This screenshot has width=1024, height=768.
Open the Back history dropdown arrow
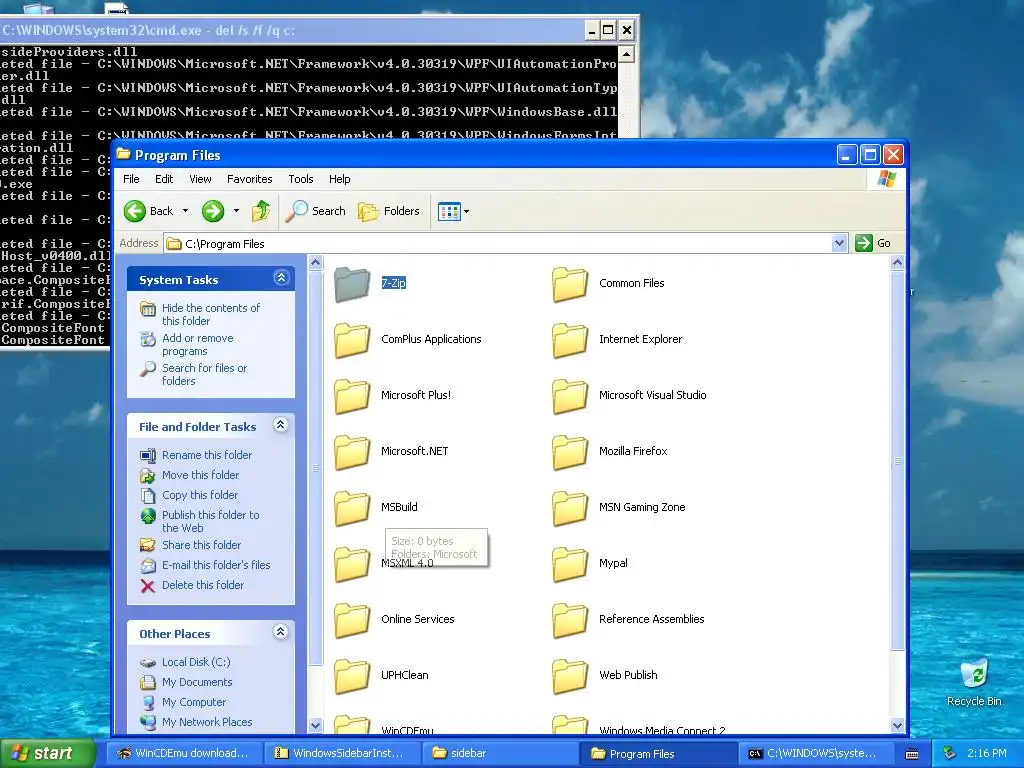pos(185,211)
